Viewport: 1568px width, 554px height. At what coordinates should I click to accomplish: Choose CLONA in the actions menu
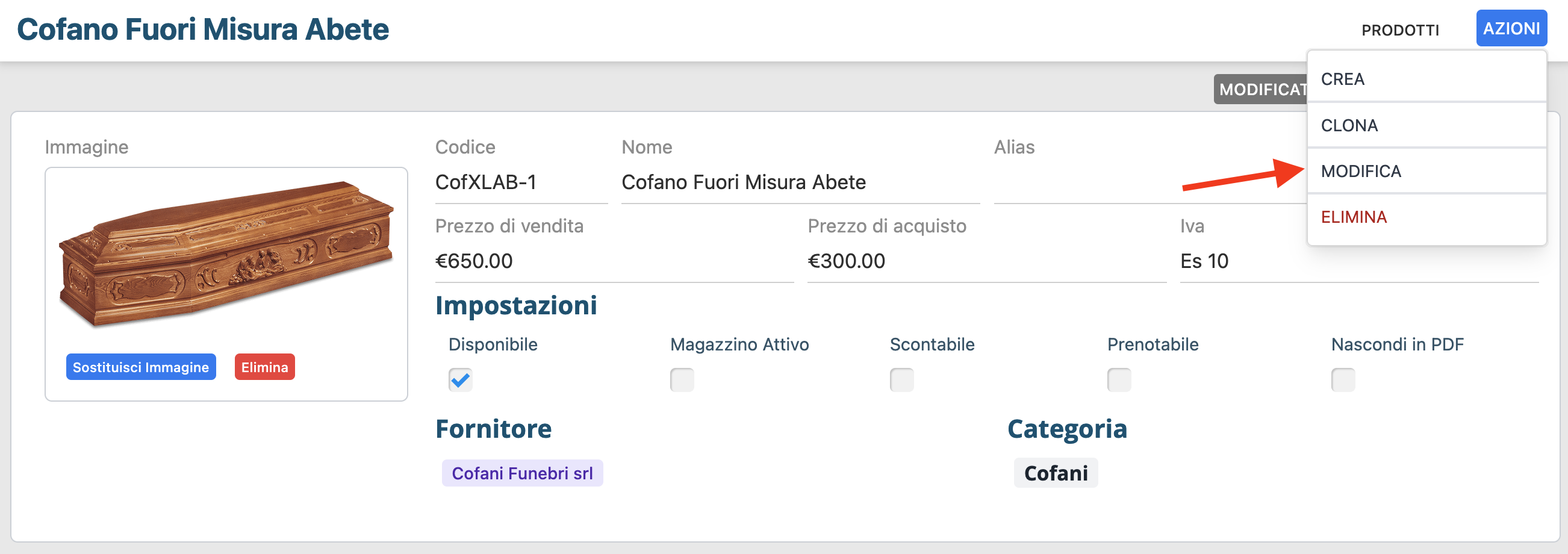(1425, 125)
